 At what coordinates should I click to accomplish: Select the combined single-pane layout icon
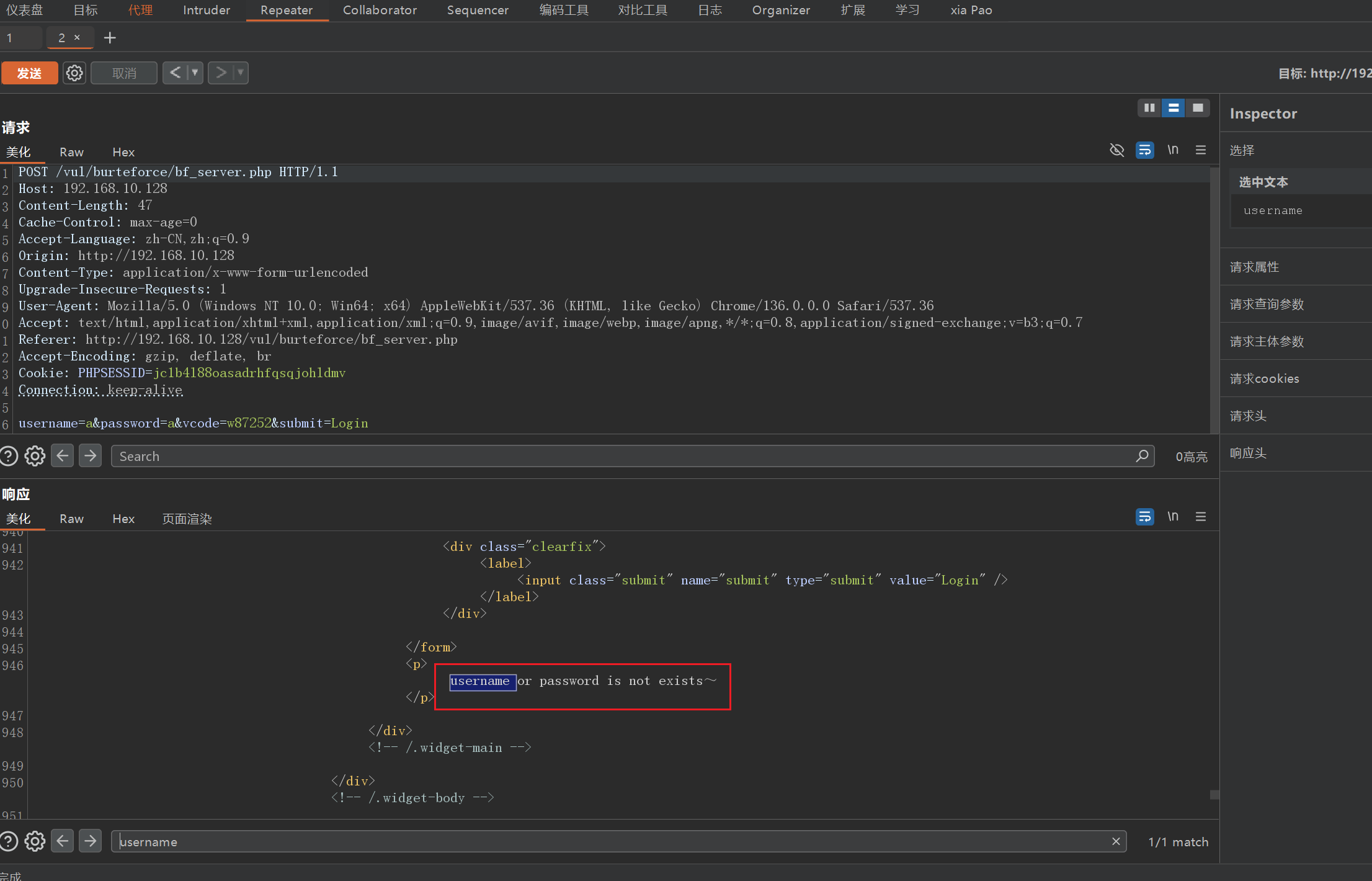(1198, 108)
